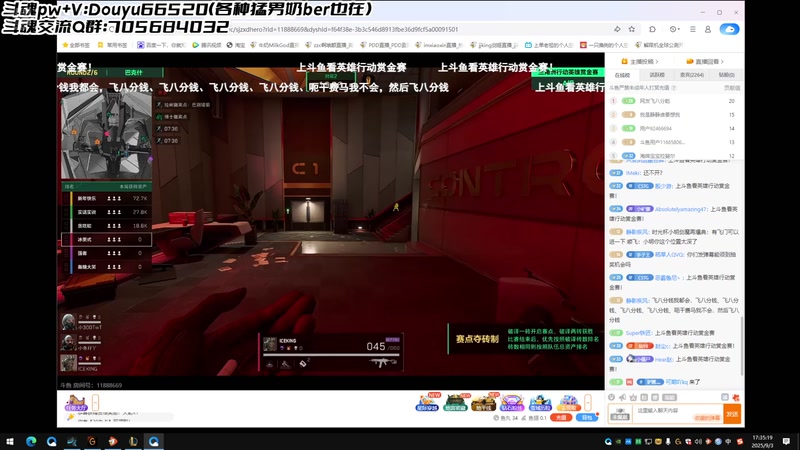
Task: Click the tray microphone icon
Action: point(668,441)
